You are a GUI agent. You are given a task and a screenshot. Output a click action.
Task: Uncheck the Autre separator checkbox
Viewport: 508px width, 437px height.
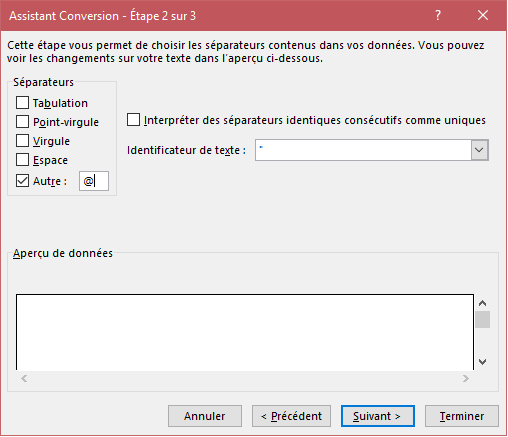pos(22,181)
